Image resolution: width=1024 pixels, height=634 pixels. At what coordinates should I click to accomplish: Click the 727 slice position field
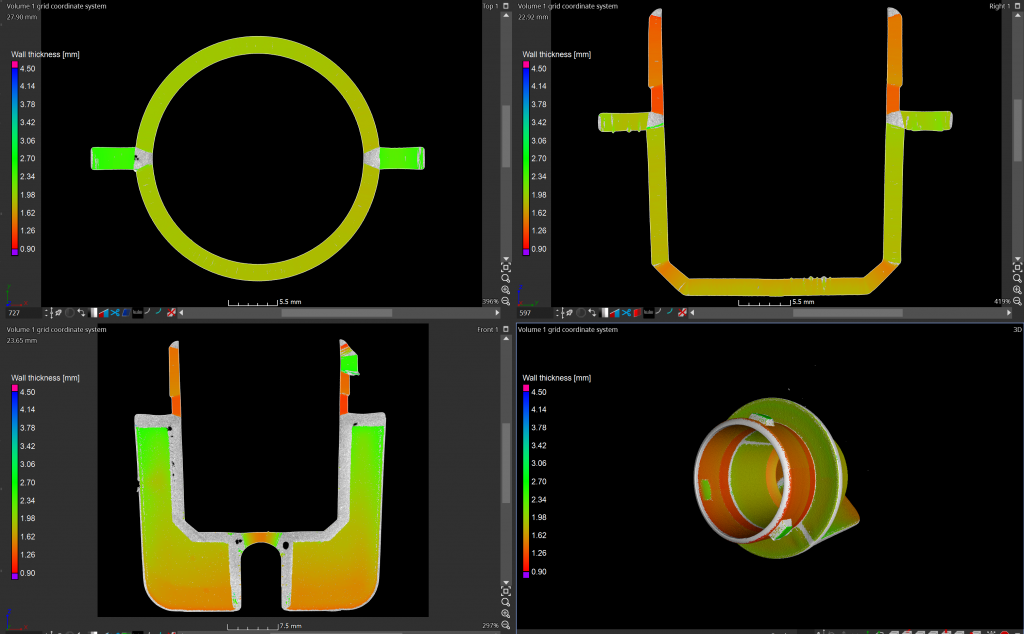point(22,313)
